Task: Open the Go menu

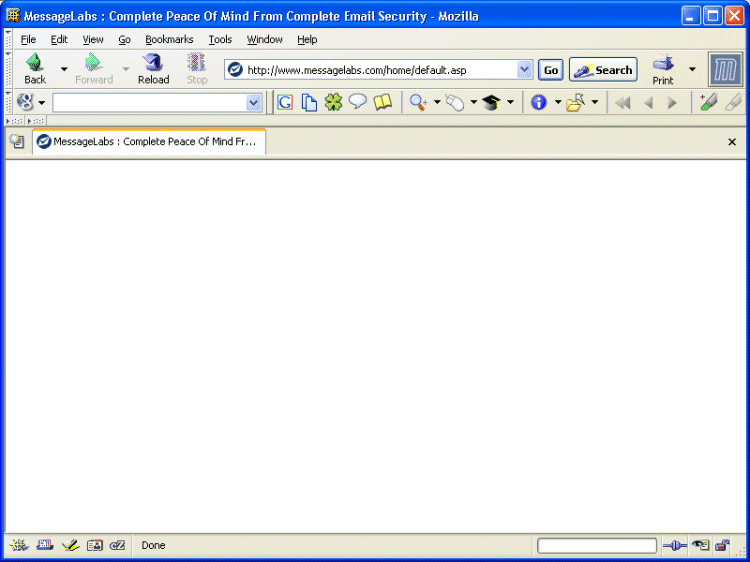Action: [124, 39]
